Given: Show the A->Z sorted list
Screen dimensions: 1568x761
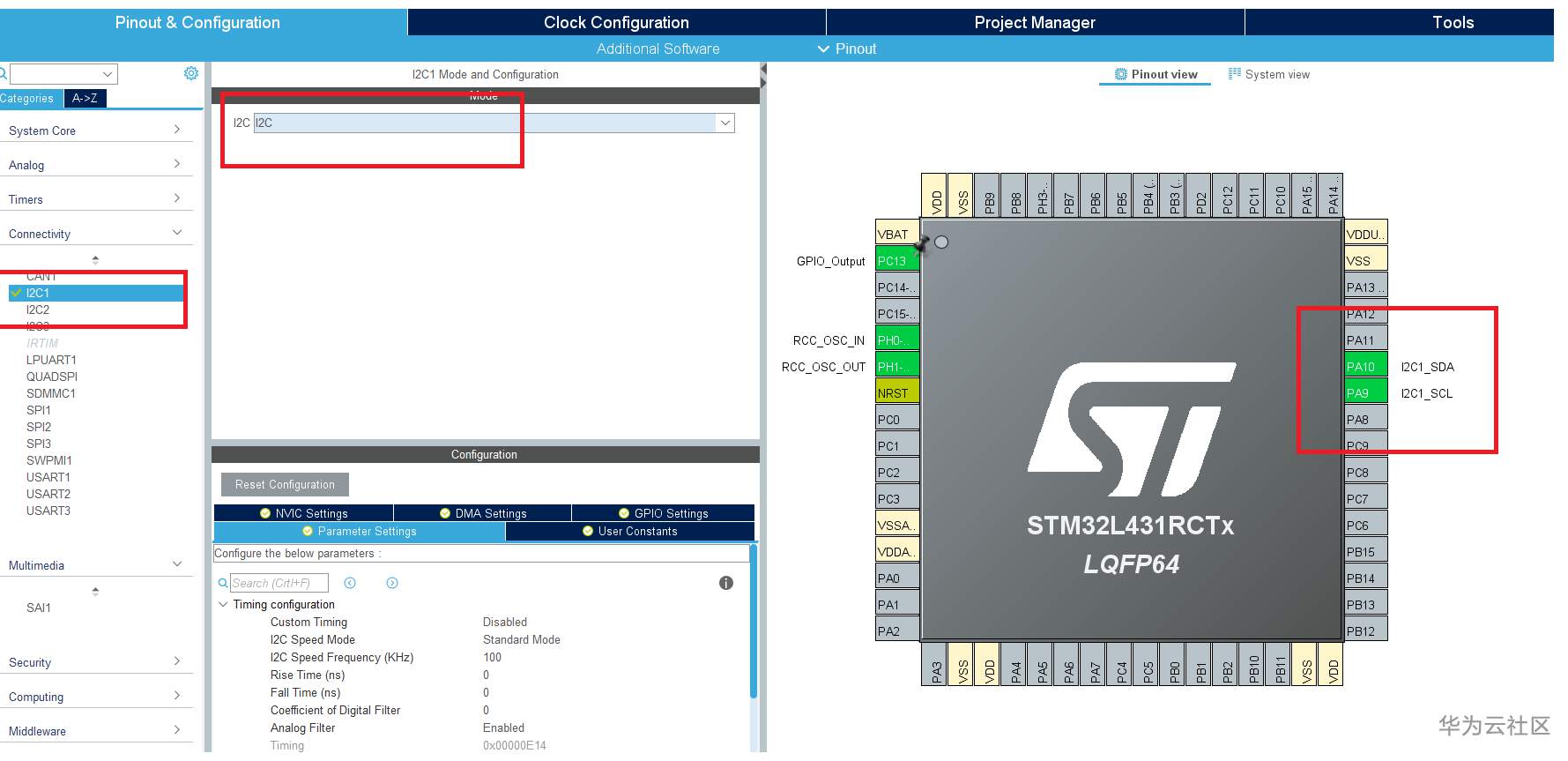Looking at the screenshot, I should pyautogui.click(x=85, y=99).
